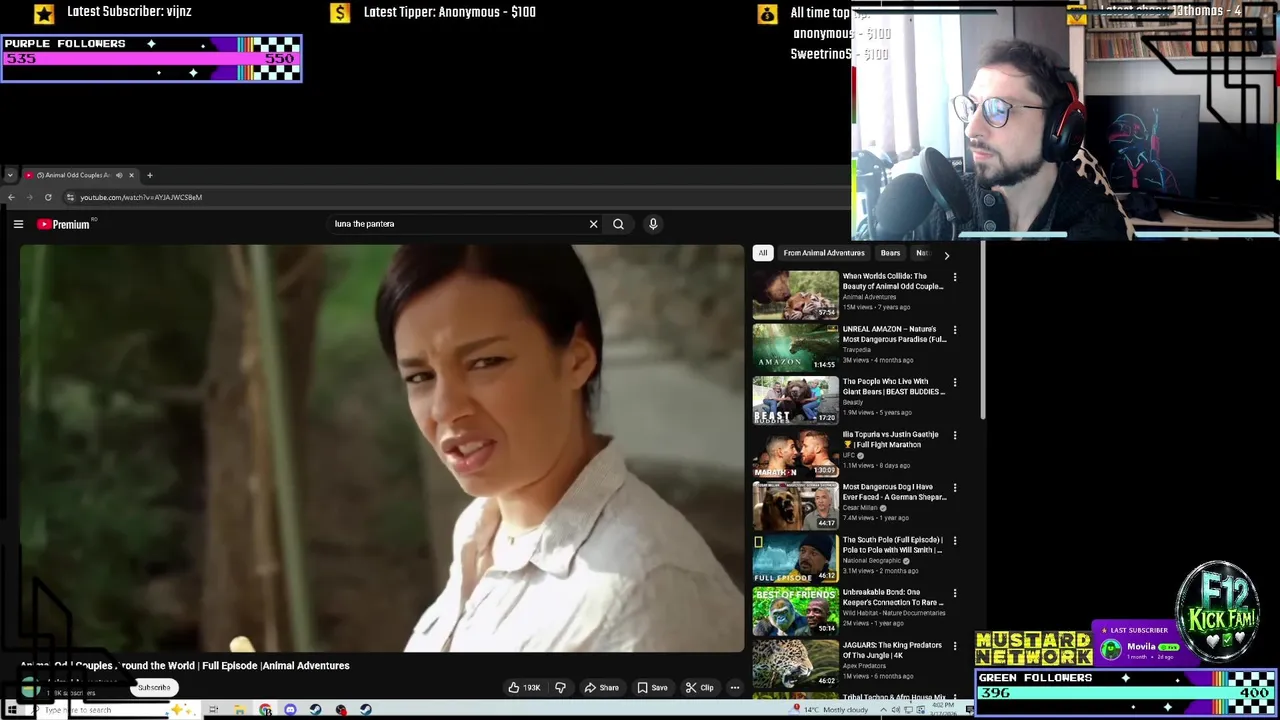Image resolution: width=1280 pixels, height=720 pixels.
Task: Open 'JAGUARS: The King Predators' title link
Action: click(x=892, y=650)
